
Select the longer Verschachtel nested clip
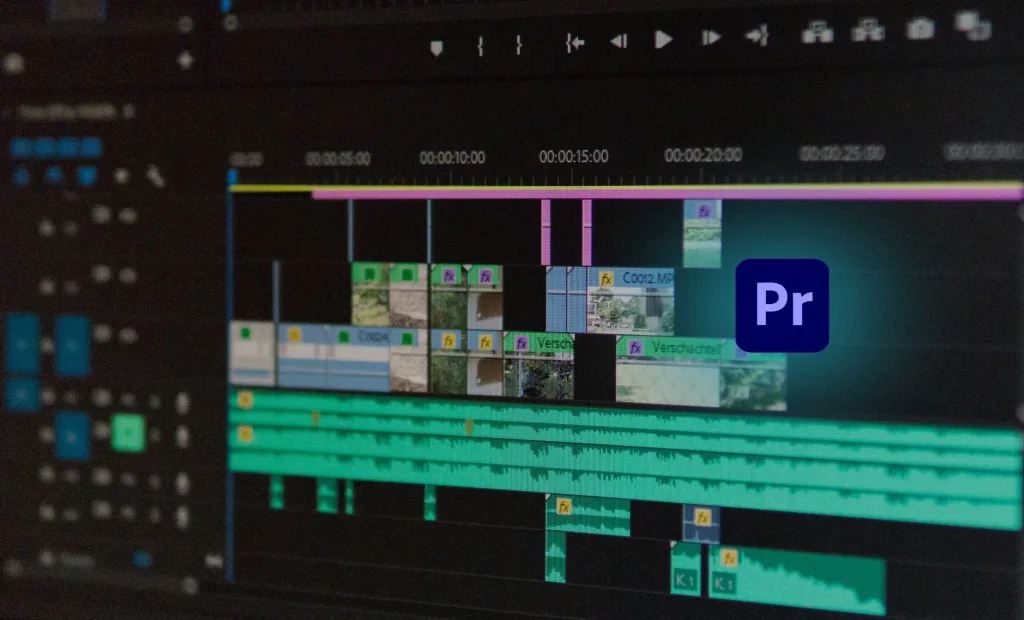pos(669,372)
